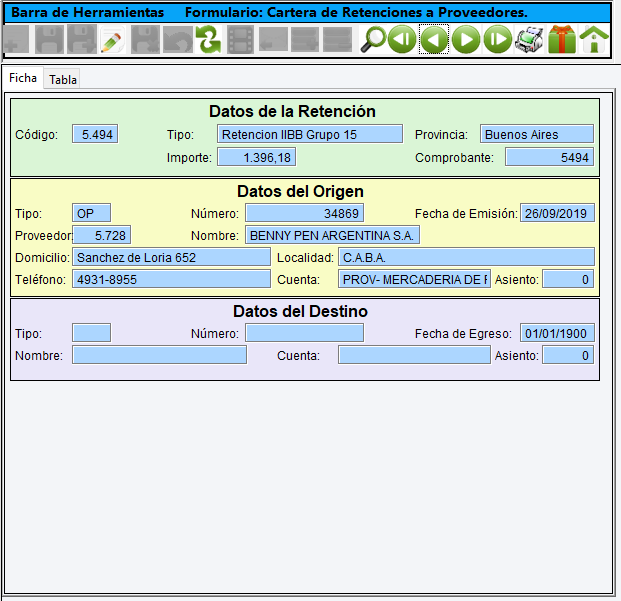This screenshot has height=601, width=621.
Task: Switch to the Tabla tab
Action: tap(63, 80)
